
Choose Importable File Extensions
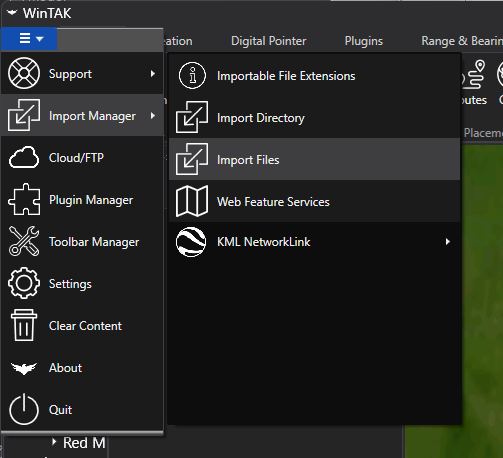(315, 76)
